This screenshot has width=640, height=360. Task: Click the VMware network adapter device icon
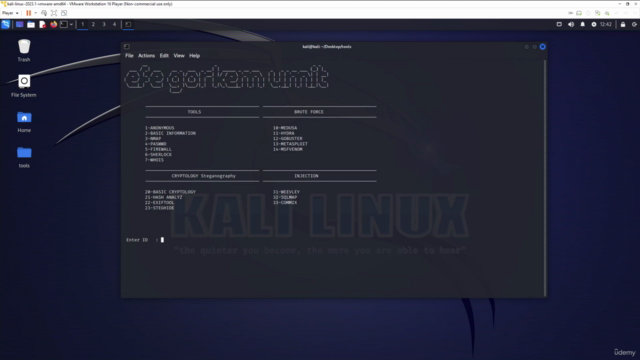[598, 13]
